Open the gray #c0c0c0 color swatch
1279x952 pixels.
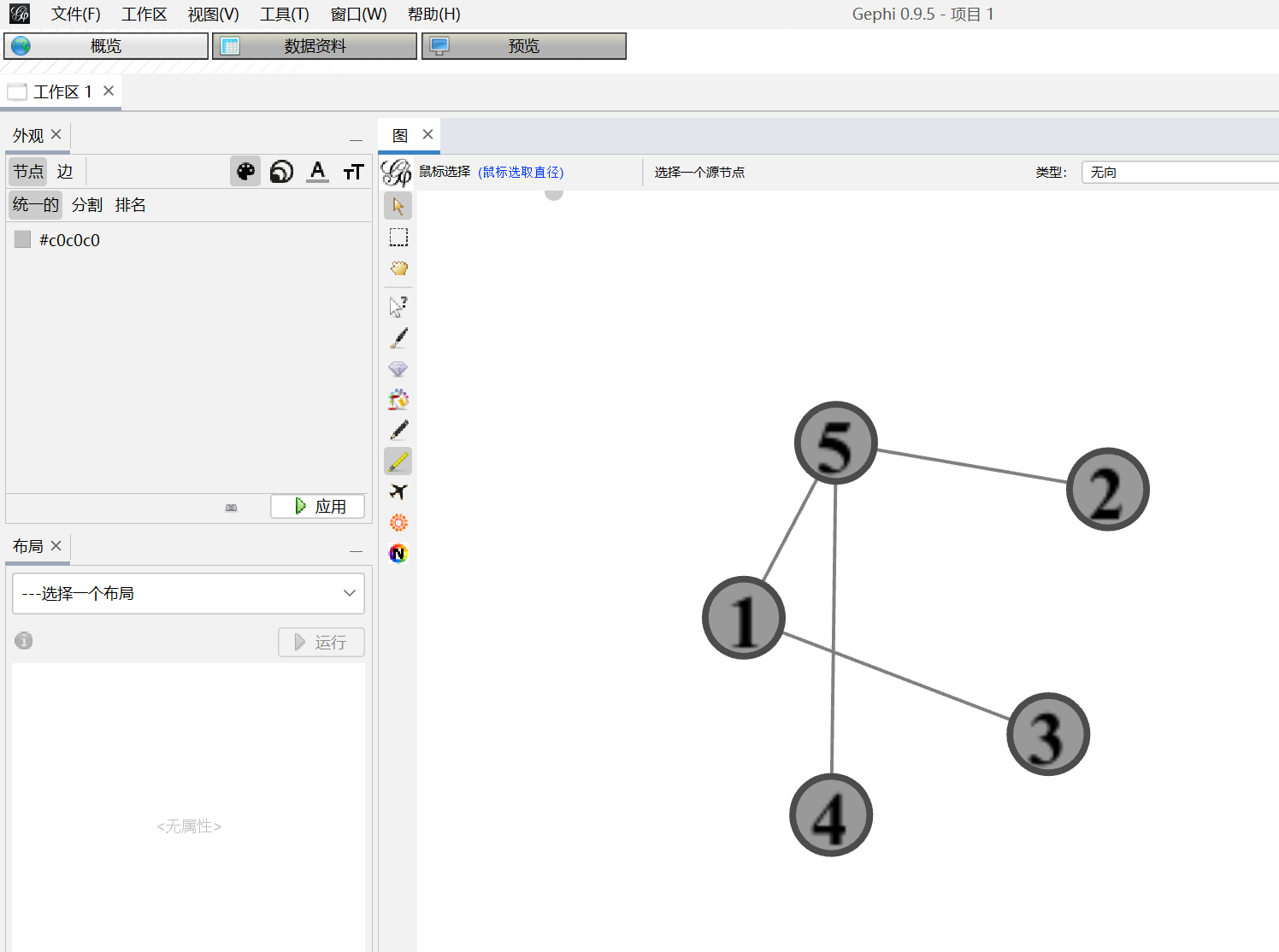coord(23,239)
